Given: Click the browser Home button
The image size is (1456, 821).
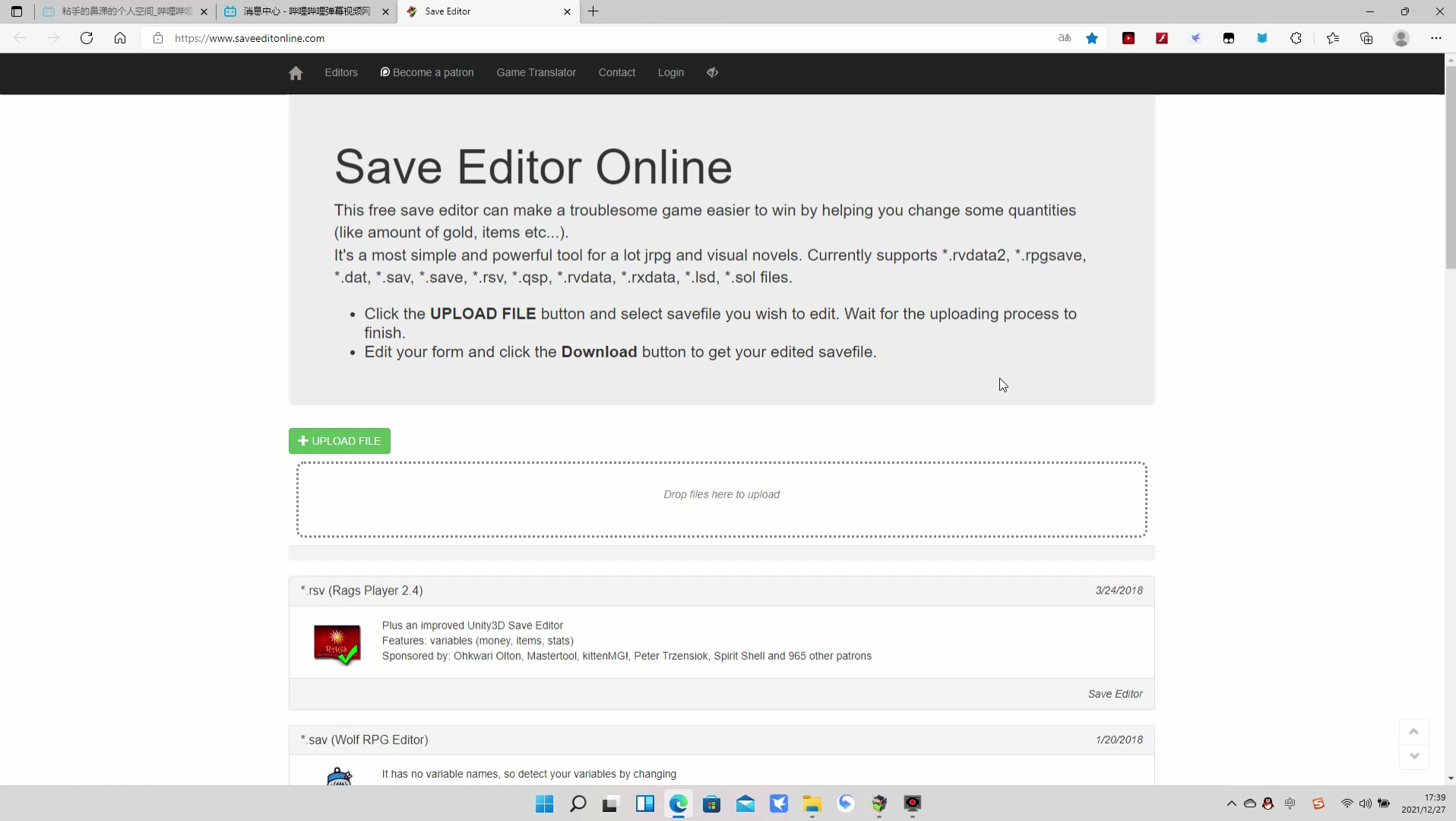Looking at the screenshot, I should point(120,38).
